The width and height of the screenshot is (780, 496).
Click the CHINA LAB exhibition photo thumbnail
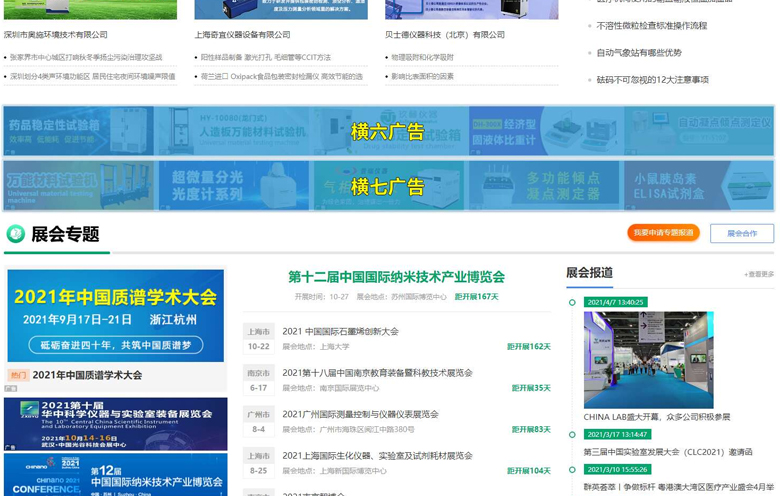[x=648, y=359]
